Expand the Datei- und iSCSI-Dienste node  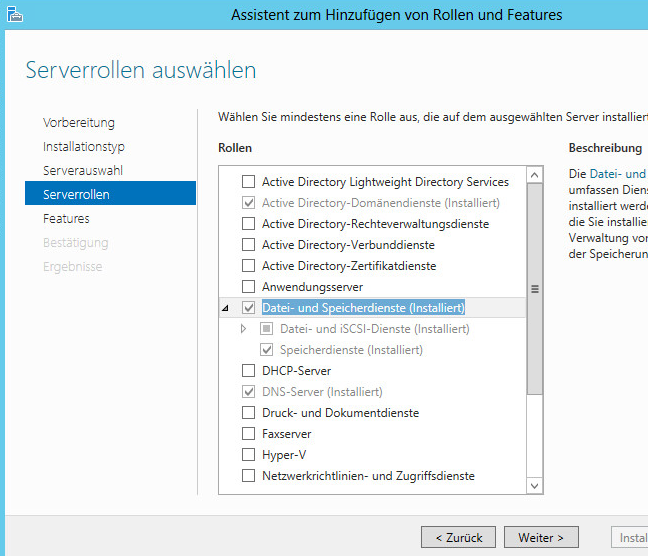coord(243,329)
